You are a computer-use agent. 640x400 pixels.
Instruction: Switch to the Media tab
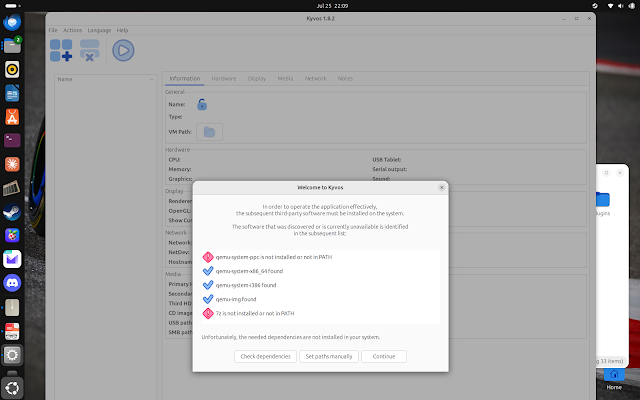point(285,78)
